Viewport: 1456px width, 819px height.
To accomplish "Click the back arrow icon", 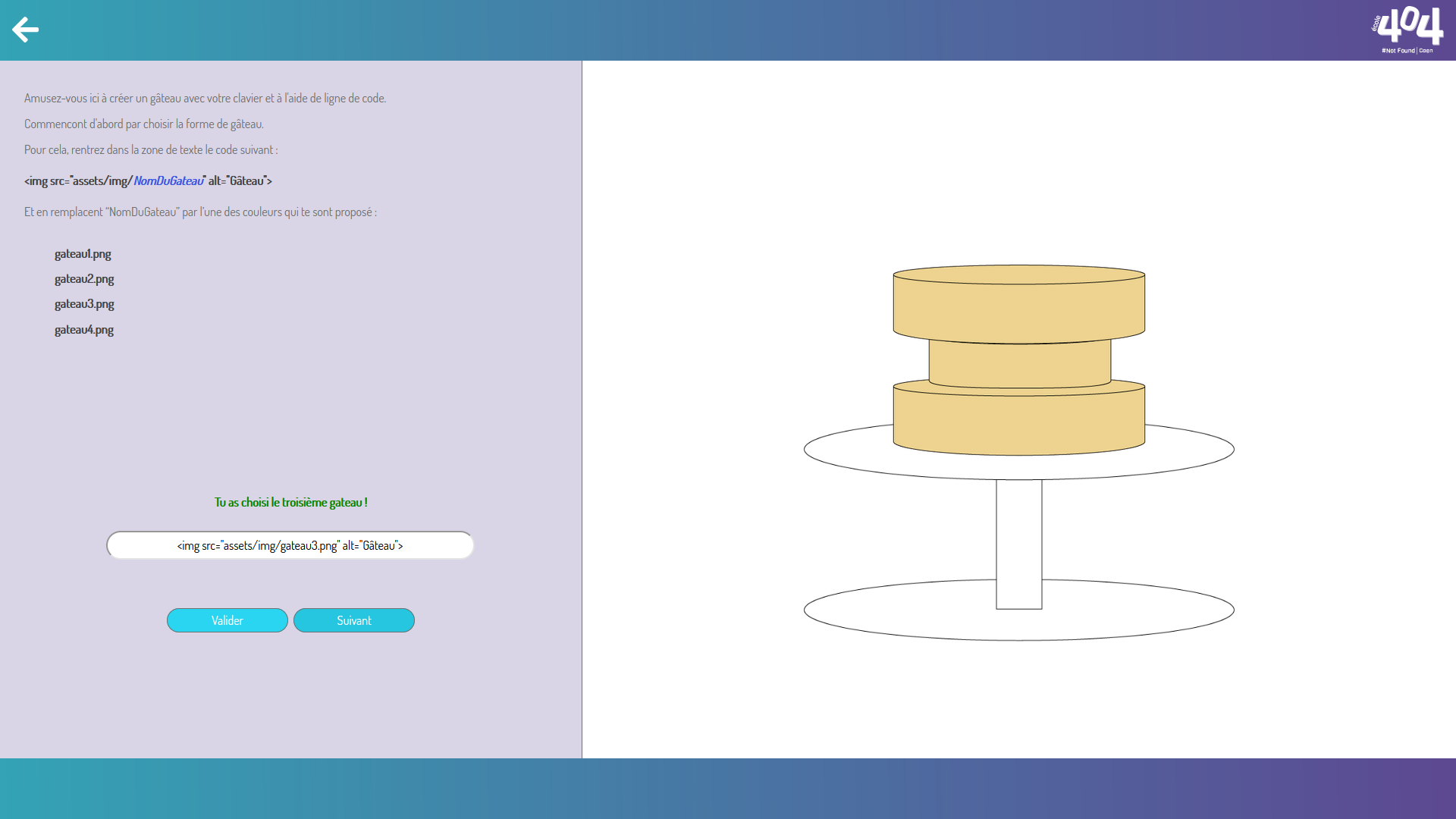I will click(25, 30).
